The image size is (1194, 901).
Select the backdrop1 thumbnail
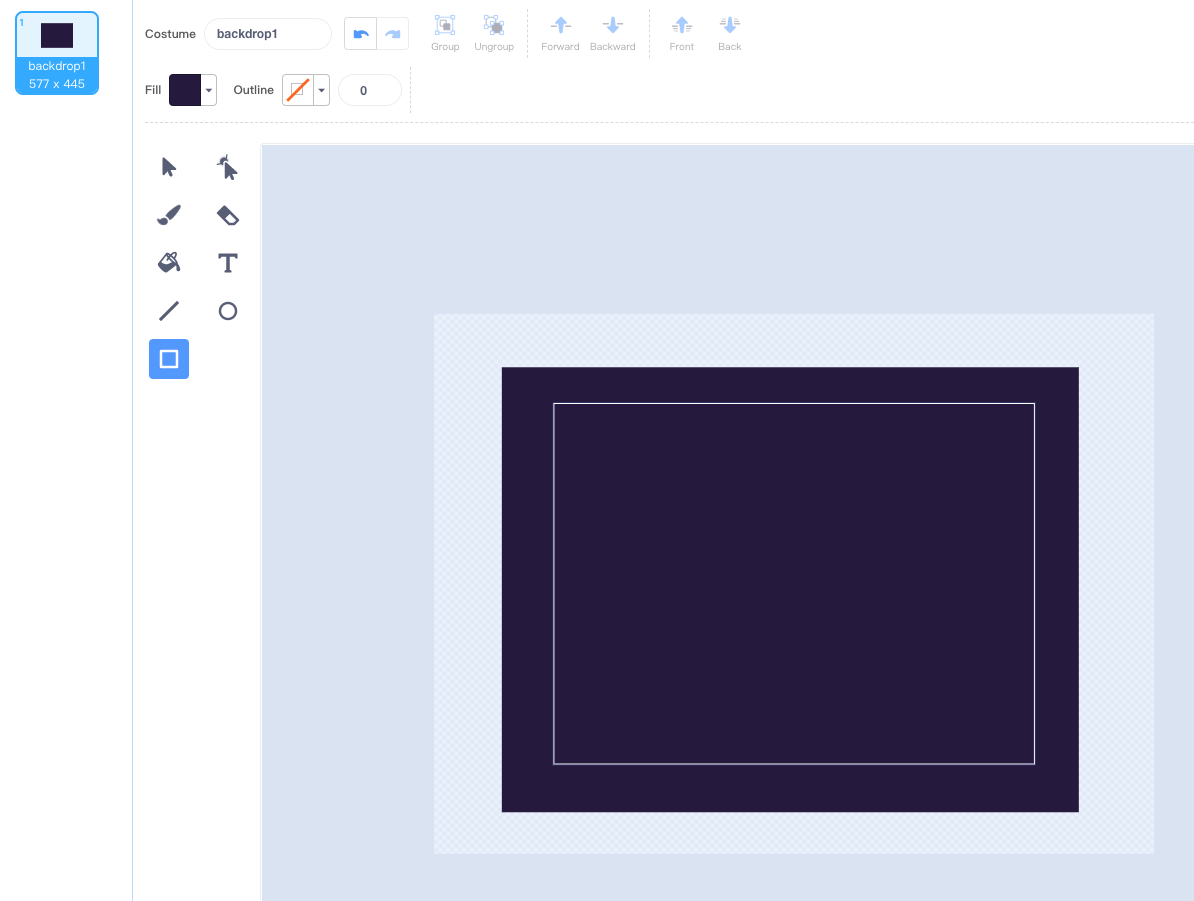tap(57, 53)
